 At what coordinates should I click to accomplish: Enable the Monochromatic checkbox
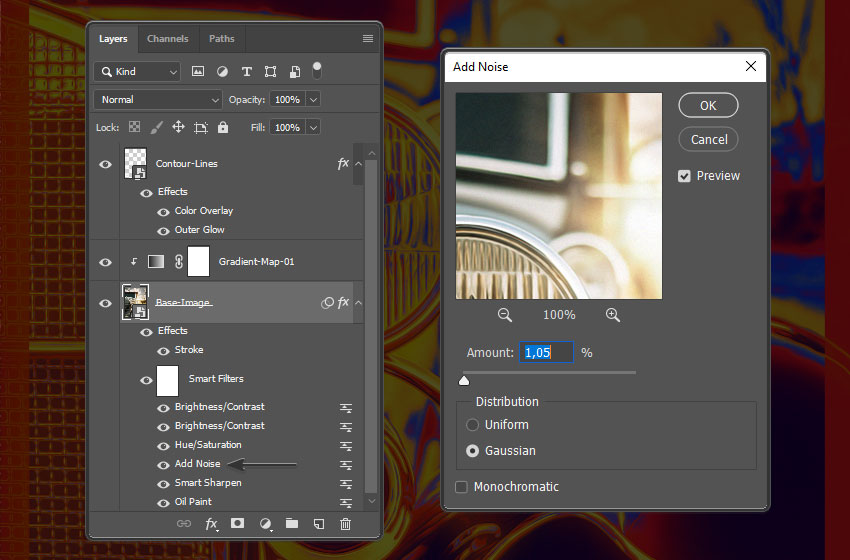[x=461, y=487]
